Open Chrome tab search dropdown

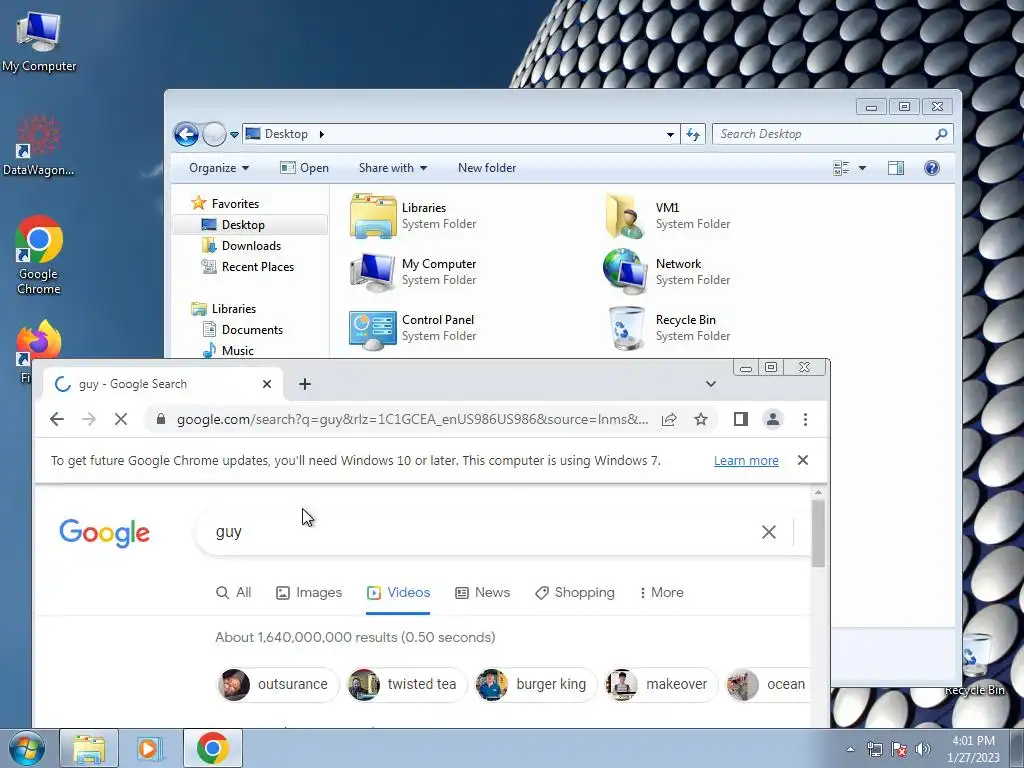coord(711,384)
